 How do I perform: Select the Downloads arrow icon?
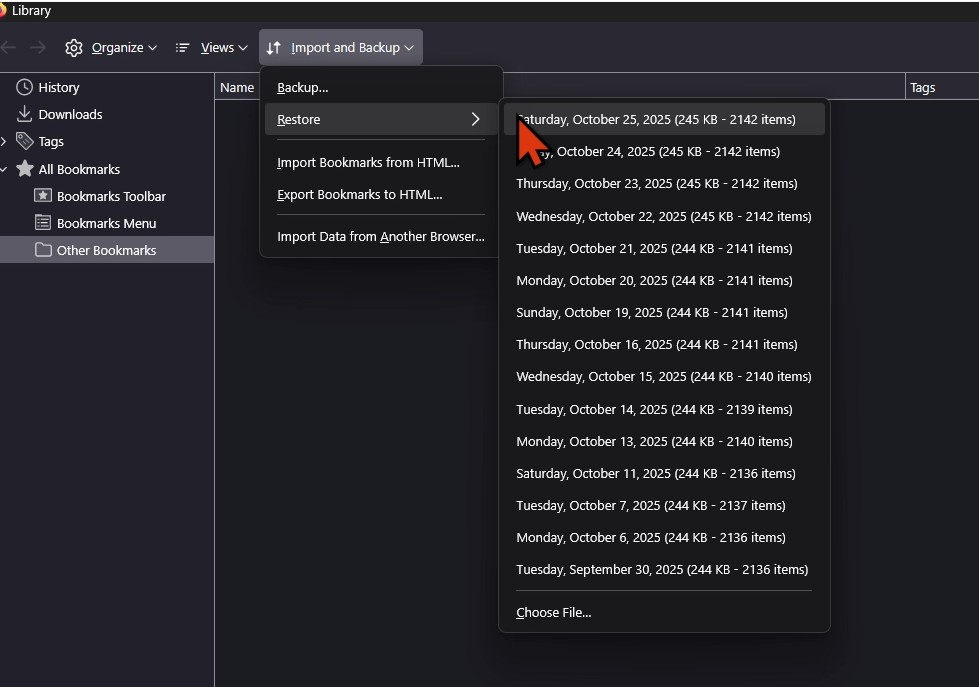tap(25, 114)
